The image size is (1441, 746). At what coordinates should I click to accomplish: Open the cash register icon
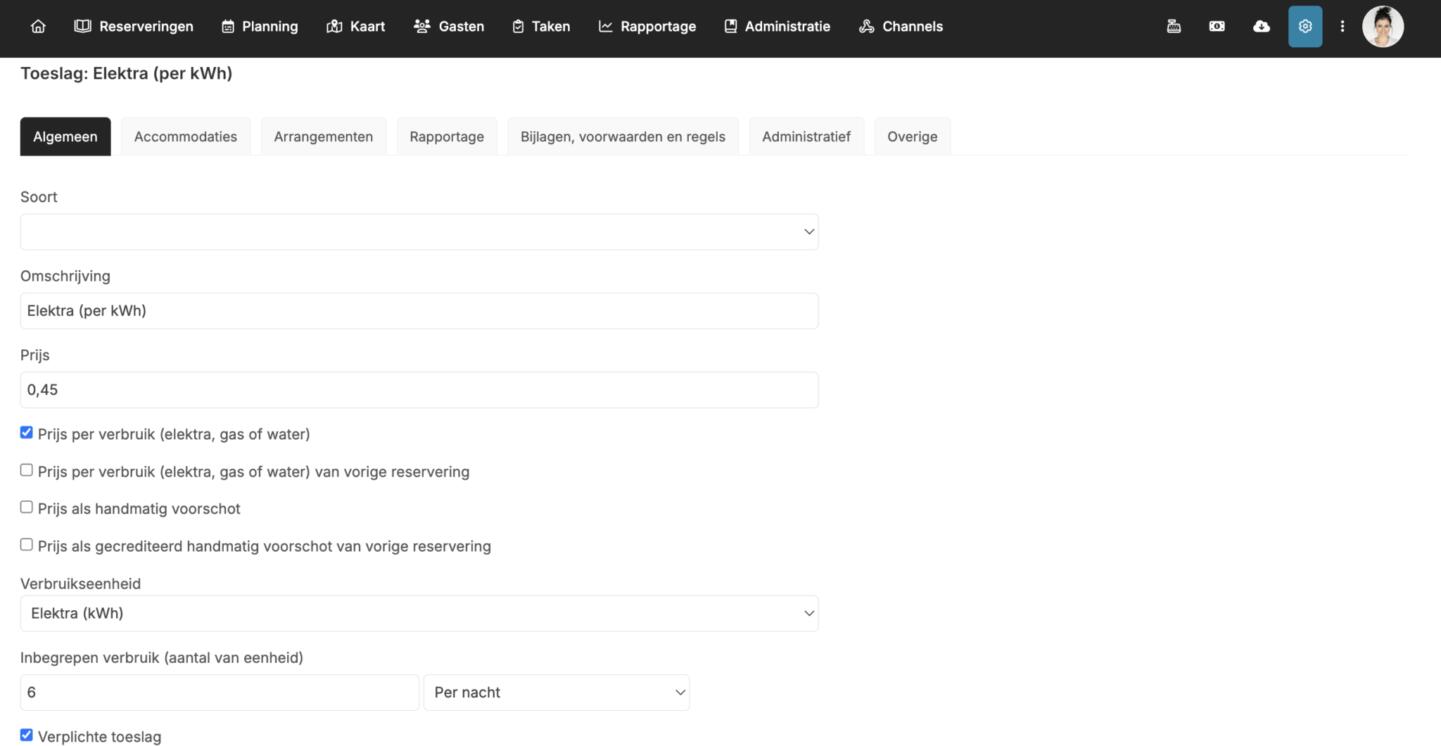coord(1174,27)
